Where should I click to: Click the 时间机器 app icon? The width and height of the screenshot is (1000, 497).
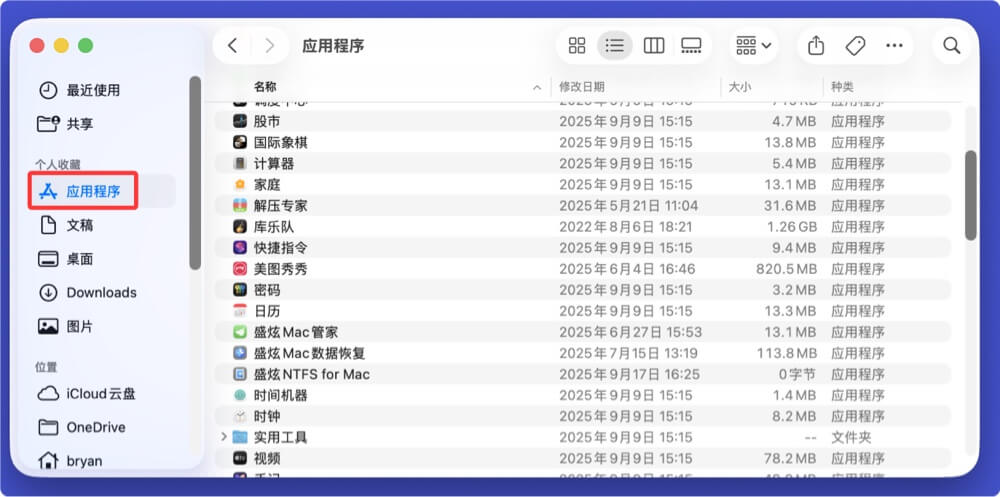240,395
